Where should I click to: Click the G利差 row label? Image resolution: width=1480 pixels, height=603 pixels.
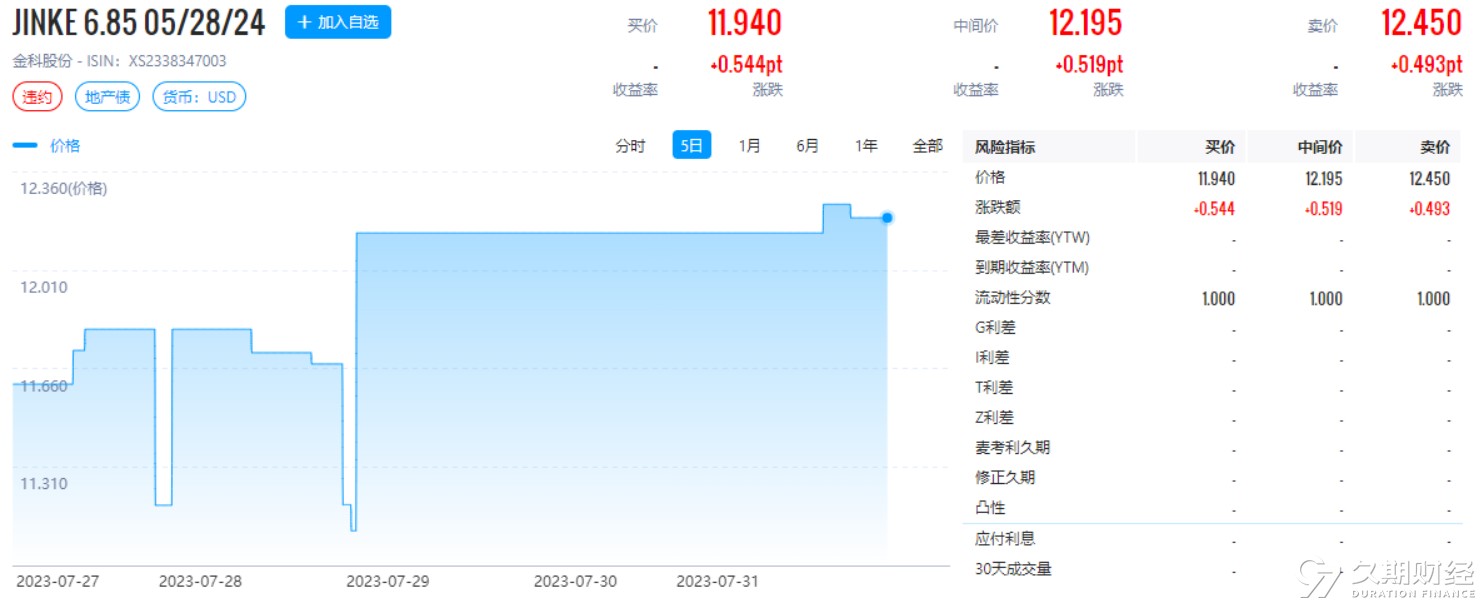click(x=994, y=328)
